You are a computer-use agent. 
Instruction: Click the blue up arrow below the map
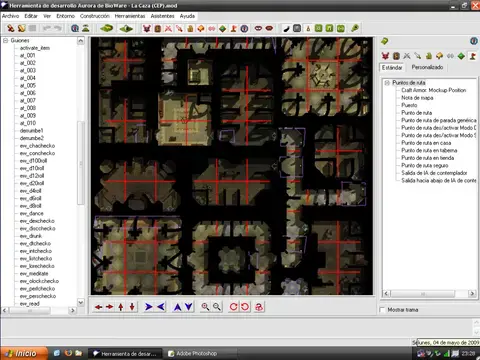pos(177,307)
